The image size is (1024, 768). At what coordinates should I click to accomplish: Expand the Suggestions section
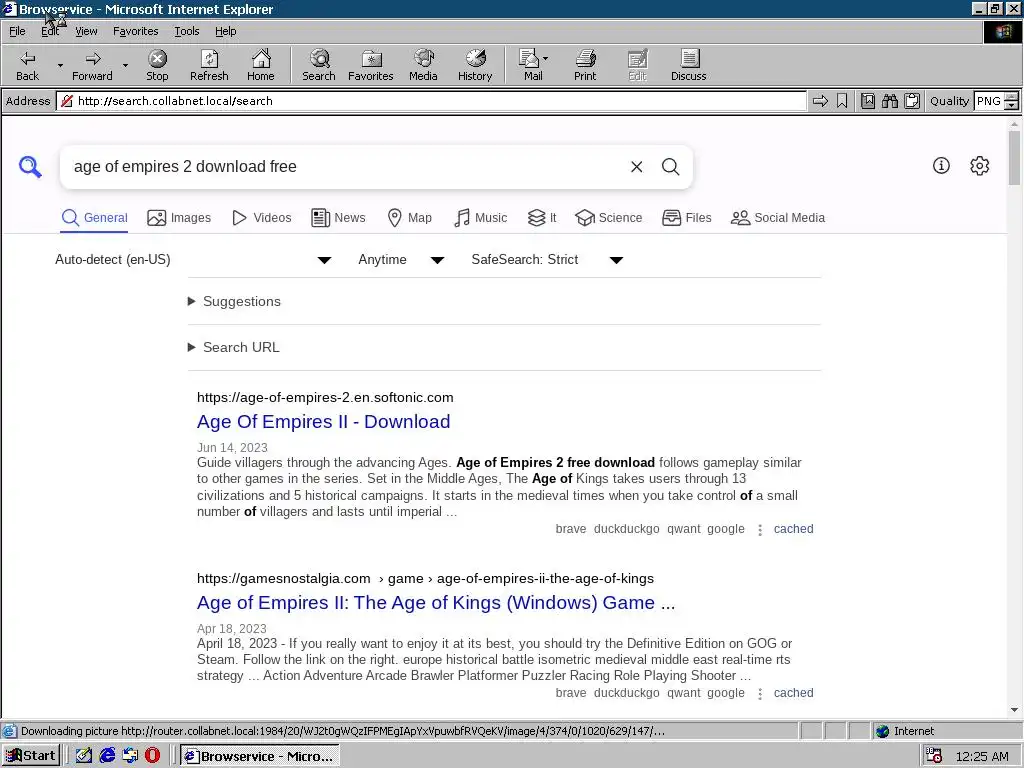tap(234, 301)
